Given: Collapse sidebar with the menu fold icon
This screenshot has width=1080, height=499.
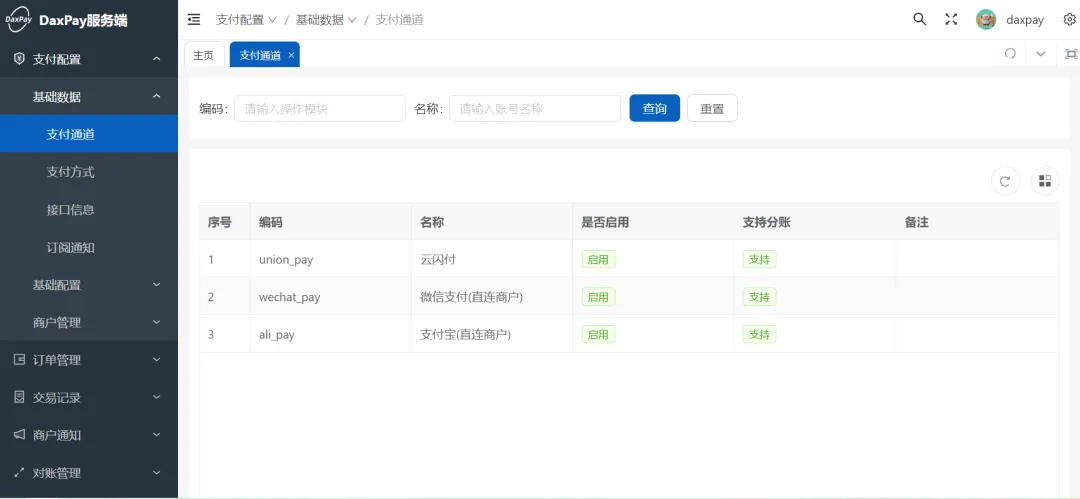Looking at the screenshot, I should (x=194, y=19).
